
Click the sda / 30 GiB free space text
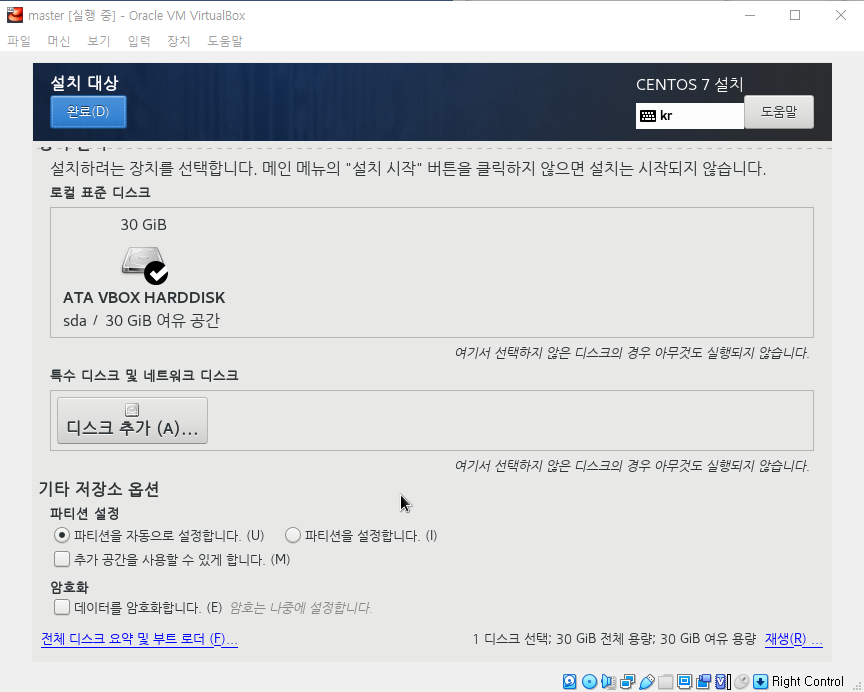(x=142, y=321)
